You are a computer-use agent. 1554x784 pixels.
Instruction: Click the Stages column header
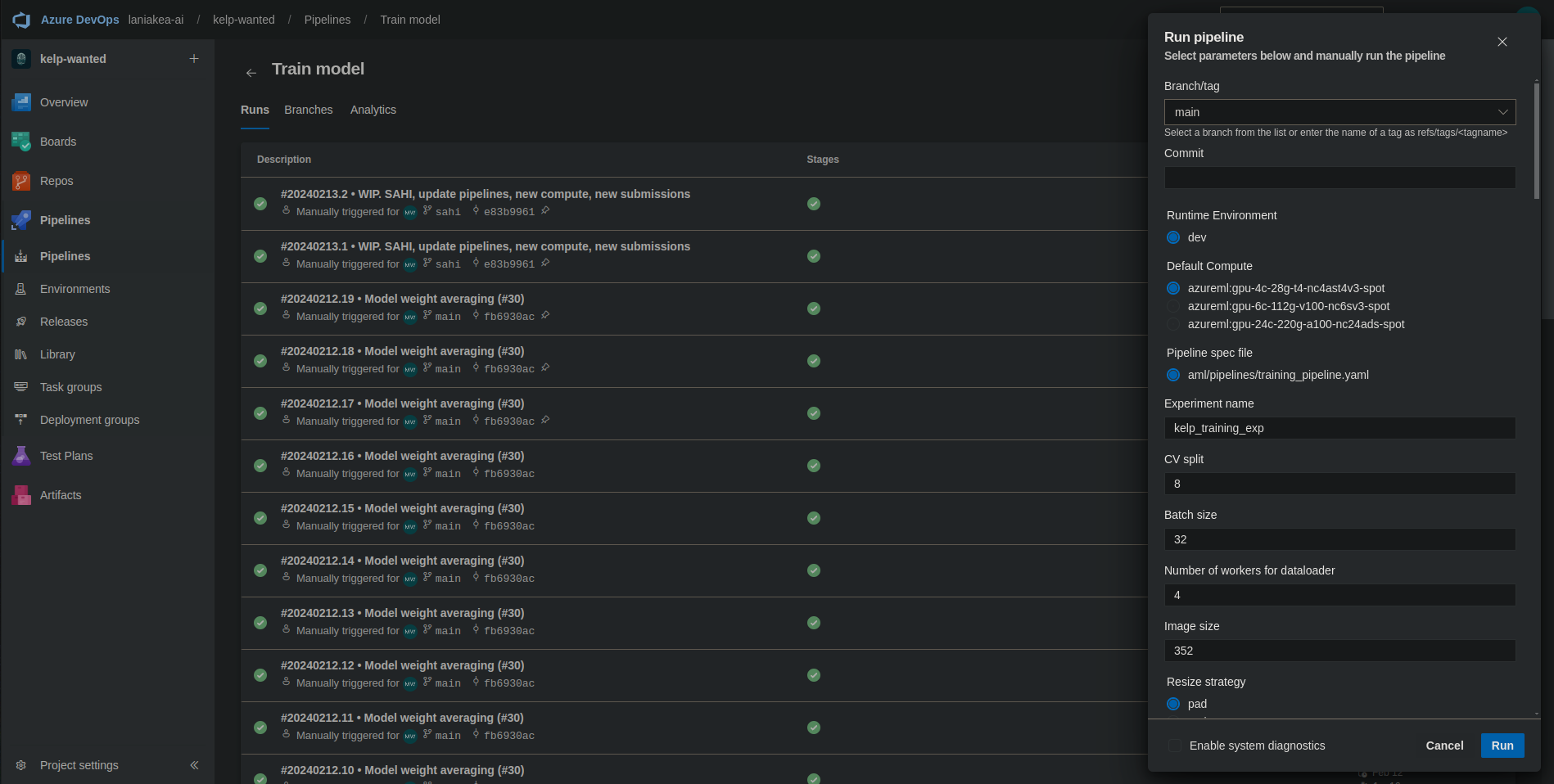point(823,160)
